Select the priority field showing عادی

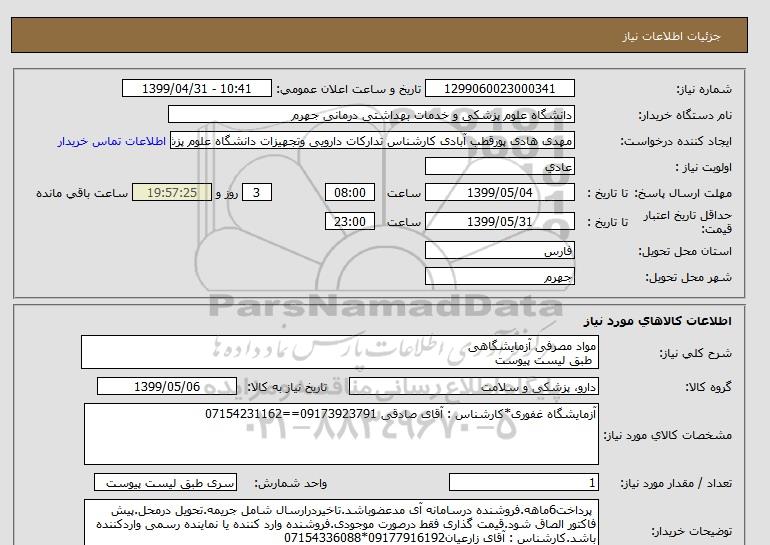point(499,166)
